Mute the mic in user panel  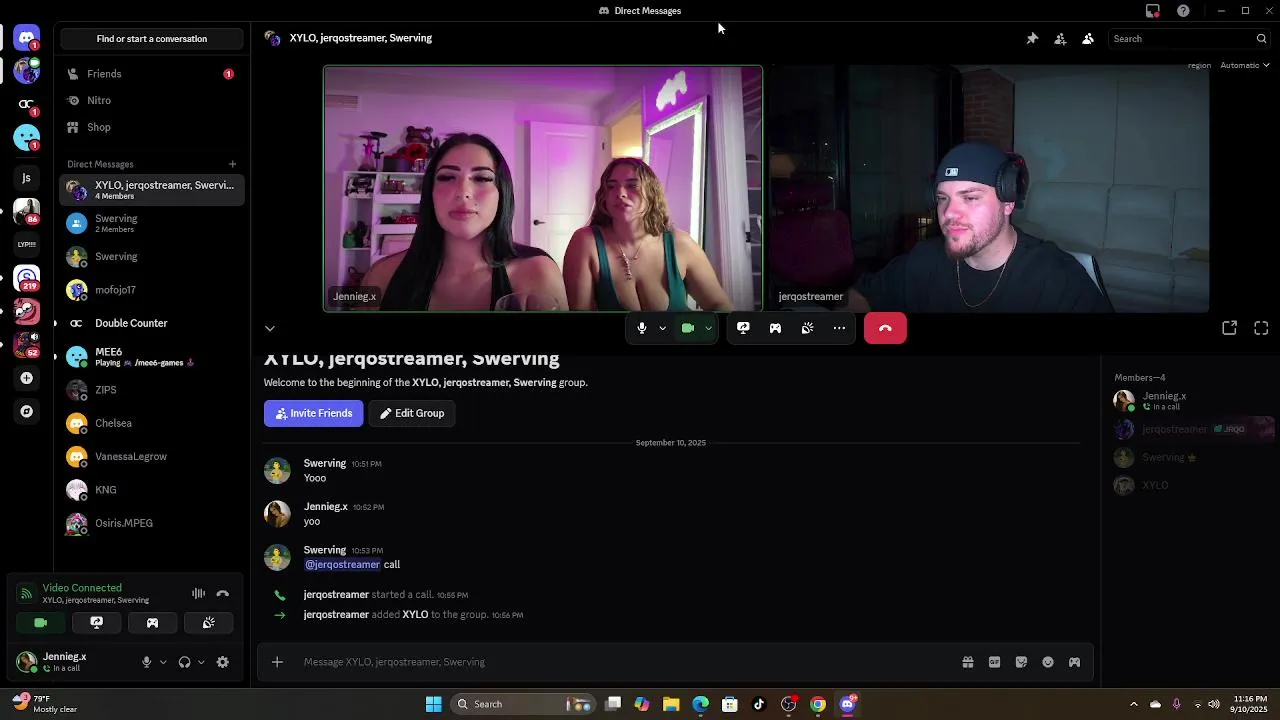click(146, 662)
